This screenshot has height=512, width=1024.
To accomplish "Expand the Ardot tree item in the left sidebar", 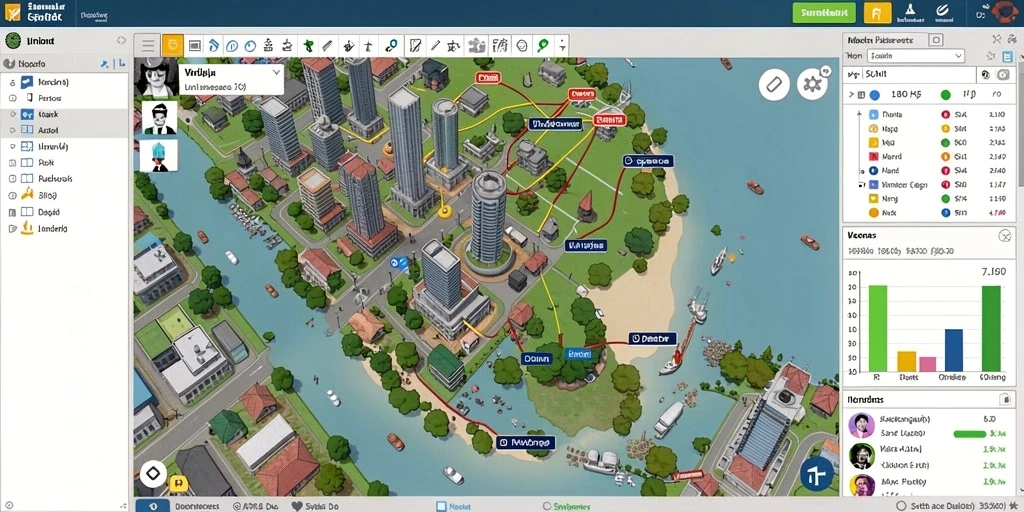I will pyautogui.click(x=12, y=130).
